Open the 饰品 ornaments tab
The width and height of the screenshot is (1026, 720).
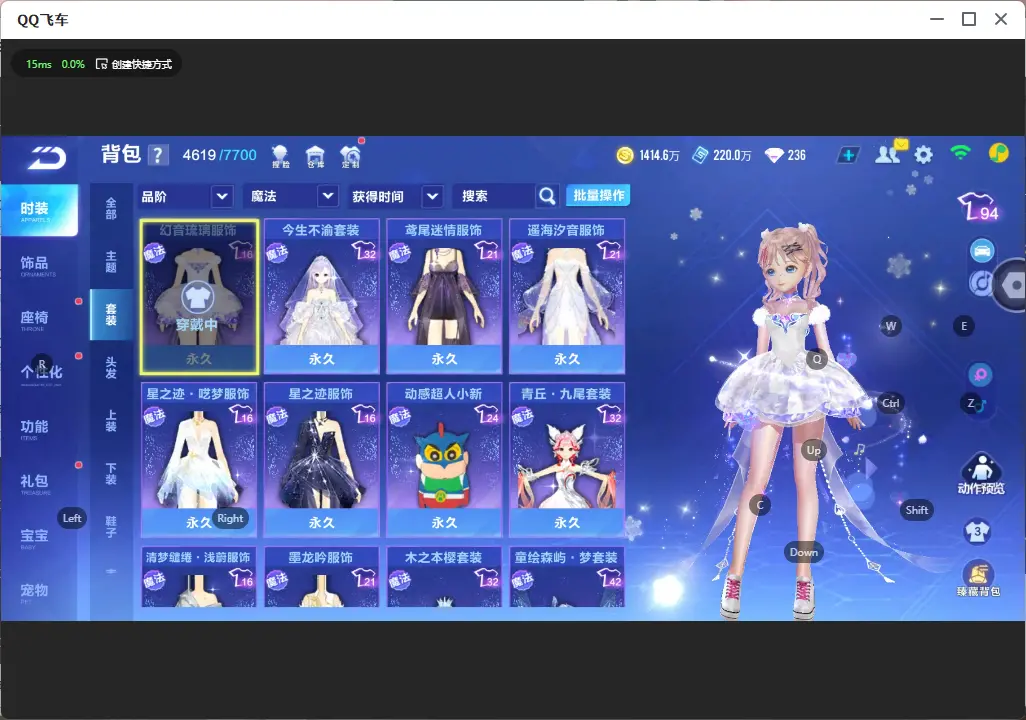point(39,265)
